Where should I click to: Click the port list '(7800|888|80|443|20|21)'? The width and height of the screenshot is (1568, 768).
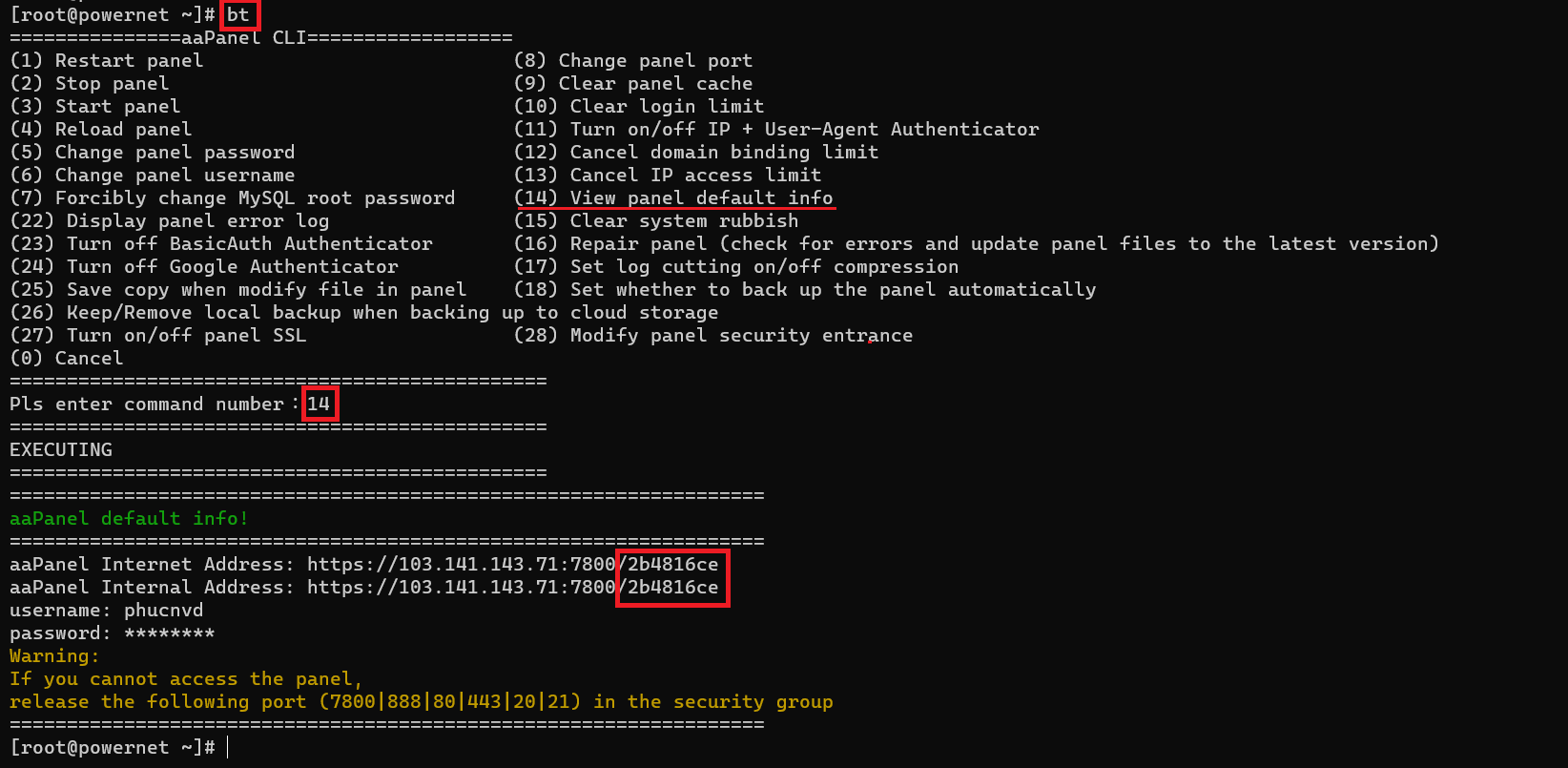click(450, 701)
